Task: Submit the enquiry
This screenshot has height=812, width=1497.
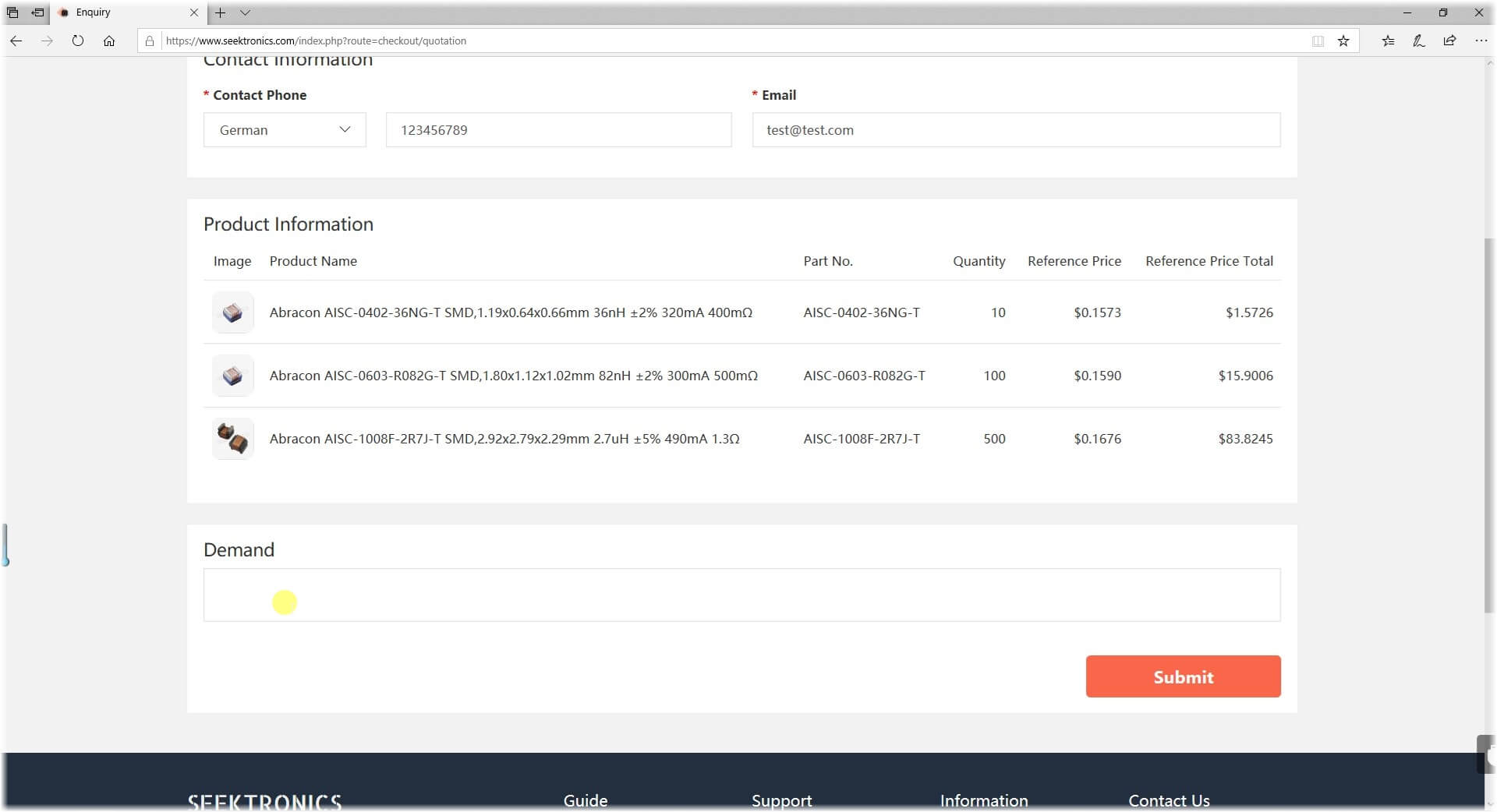Action: tap(1183, 676)
